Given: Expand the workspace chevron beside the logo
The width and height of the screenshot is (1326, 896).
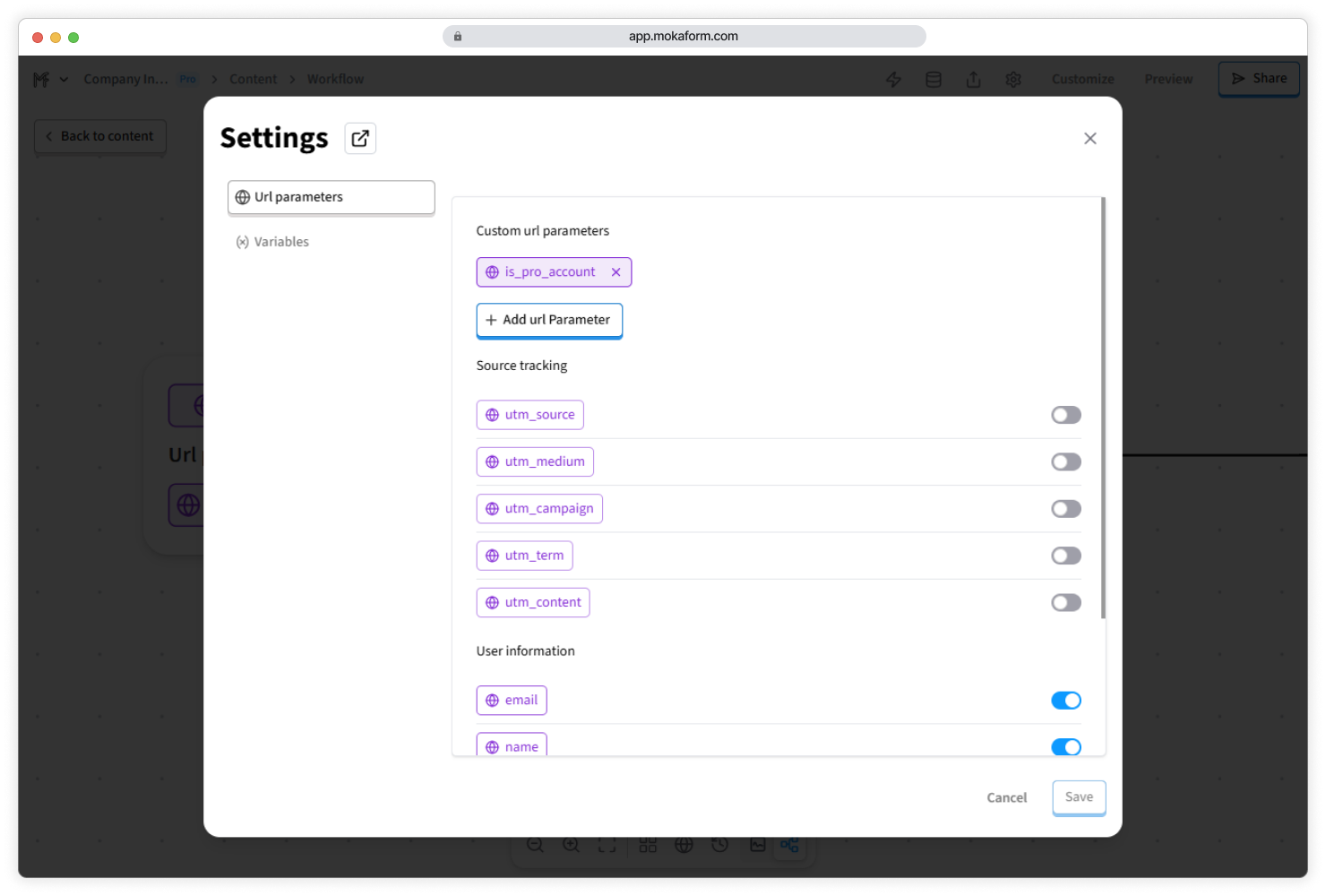Looking at the screenshot, I should 64,80.
